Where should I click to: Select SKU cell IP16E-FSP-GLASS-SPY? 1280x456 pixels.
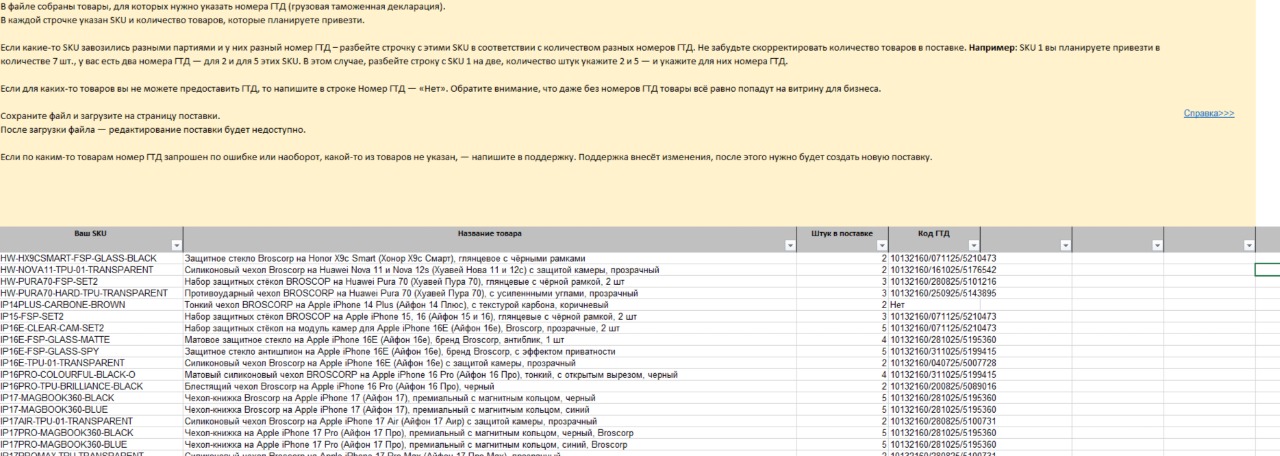91,351
